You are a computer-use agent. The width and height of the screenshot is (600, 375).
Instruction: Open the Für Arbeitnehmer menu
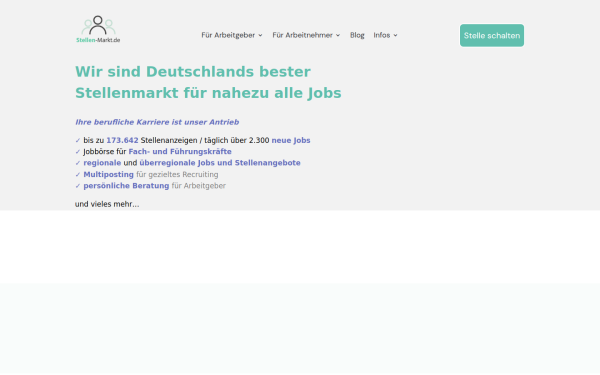pos(302,35)
